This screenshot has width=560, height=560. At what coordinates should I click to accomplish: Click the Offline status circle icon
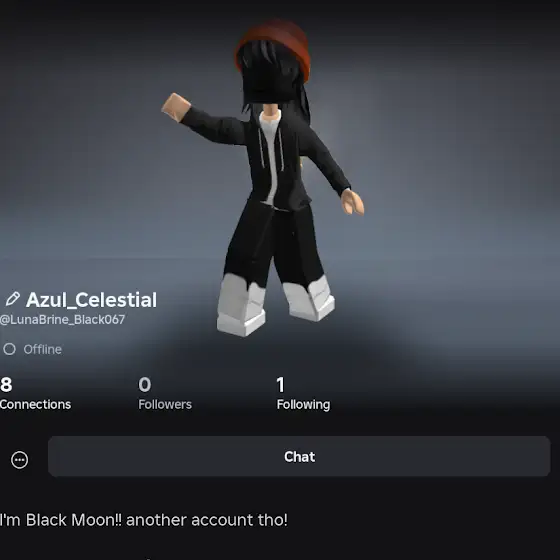pos(10,349)
